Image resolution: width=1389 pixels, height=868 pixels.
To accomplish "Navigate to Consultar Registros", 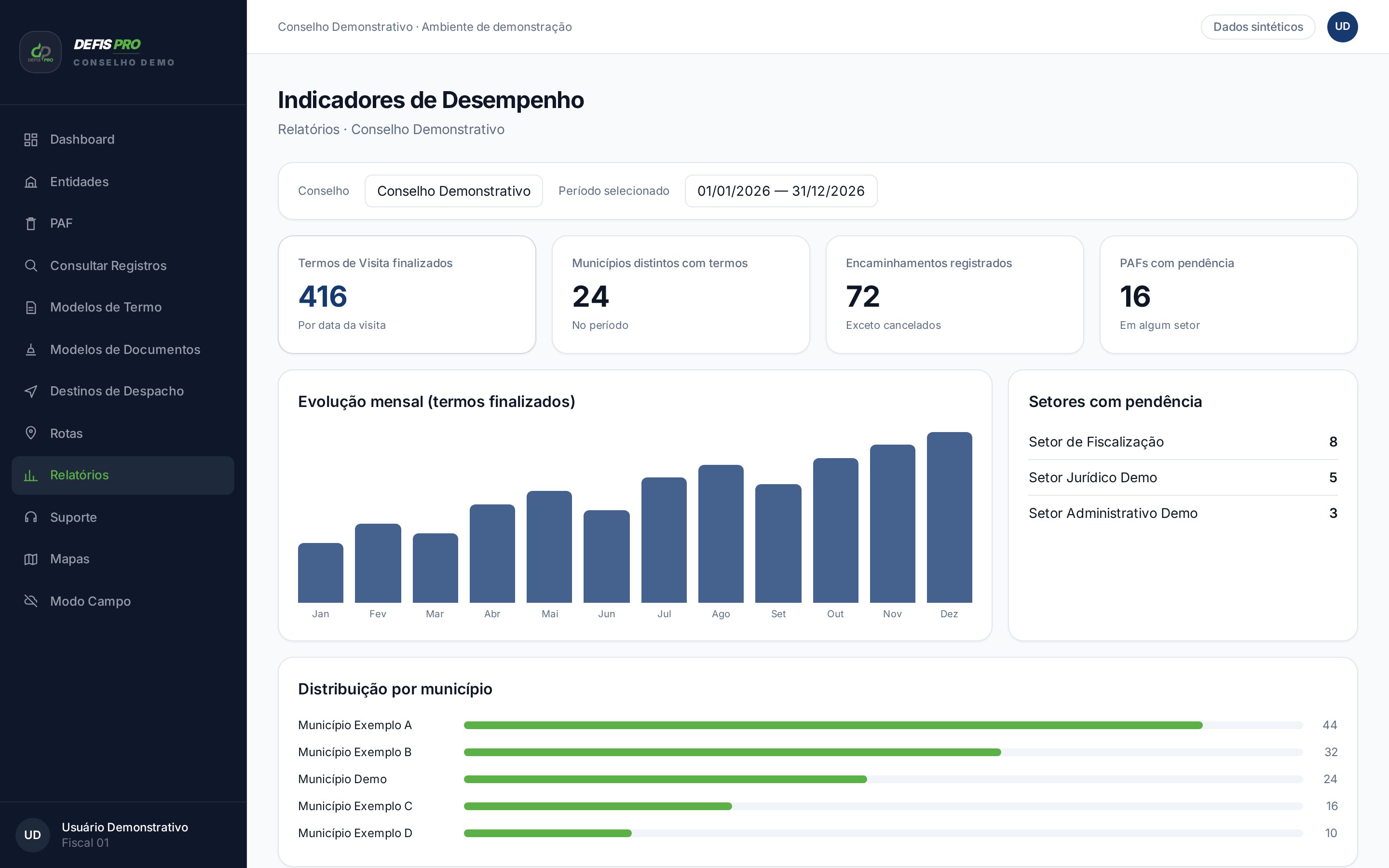I will tap(123, 266).
